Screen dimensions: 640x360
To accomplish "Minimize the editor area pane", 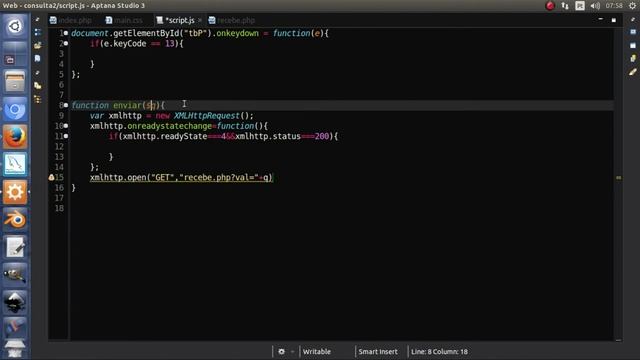I will (600, 19).
